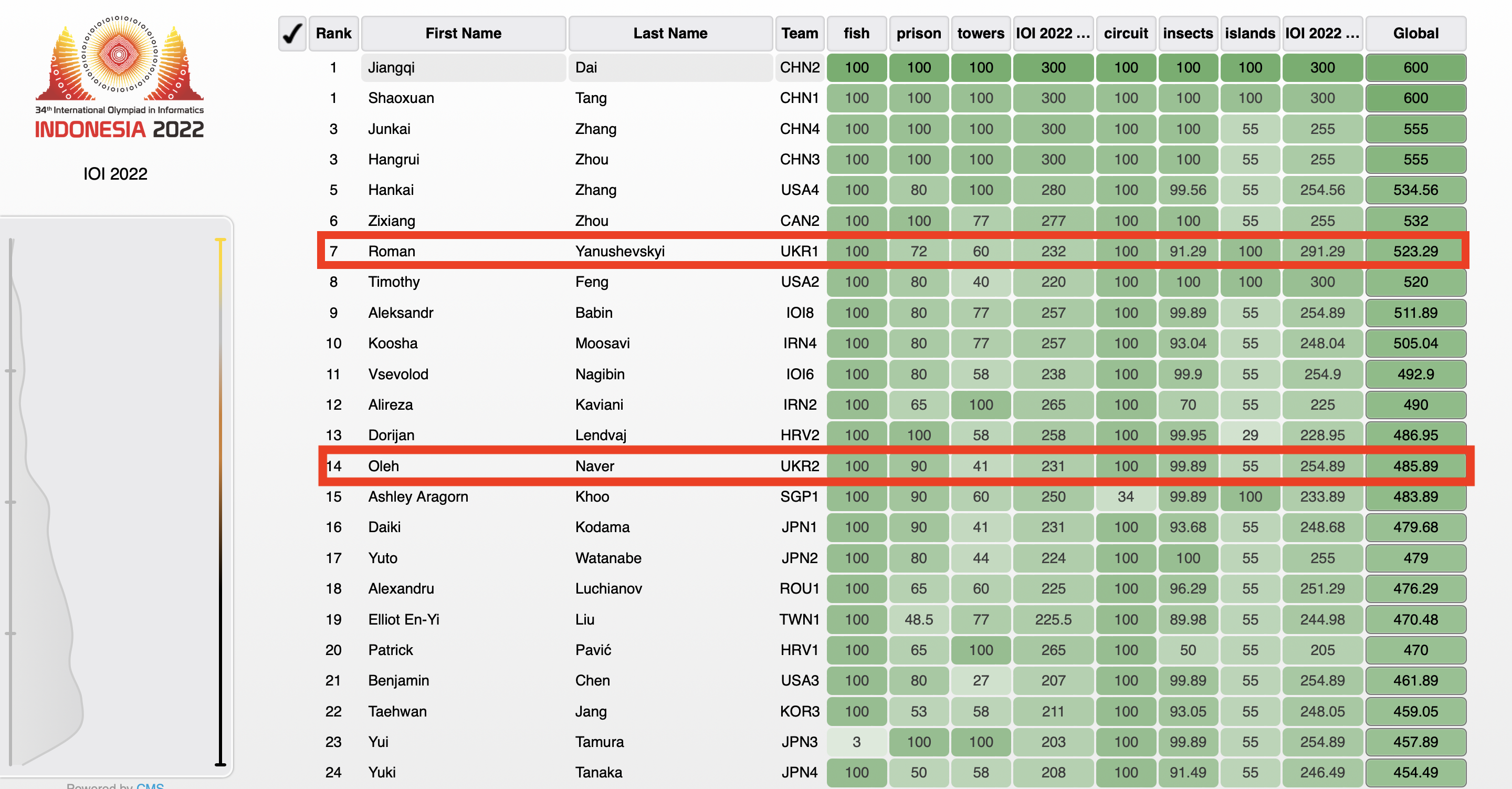The width and height of the screenshot is (1512, 789).
Task: Sort by the Last Name header
Action: (x=670, y=34)
